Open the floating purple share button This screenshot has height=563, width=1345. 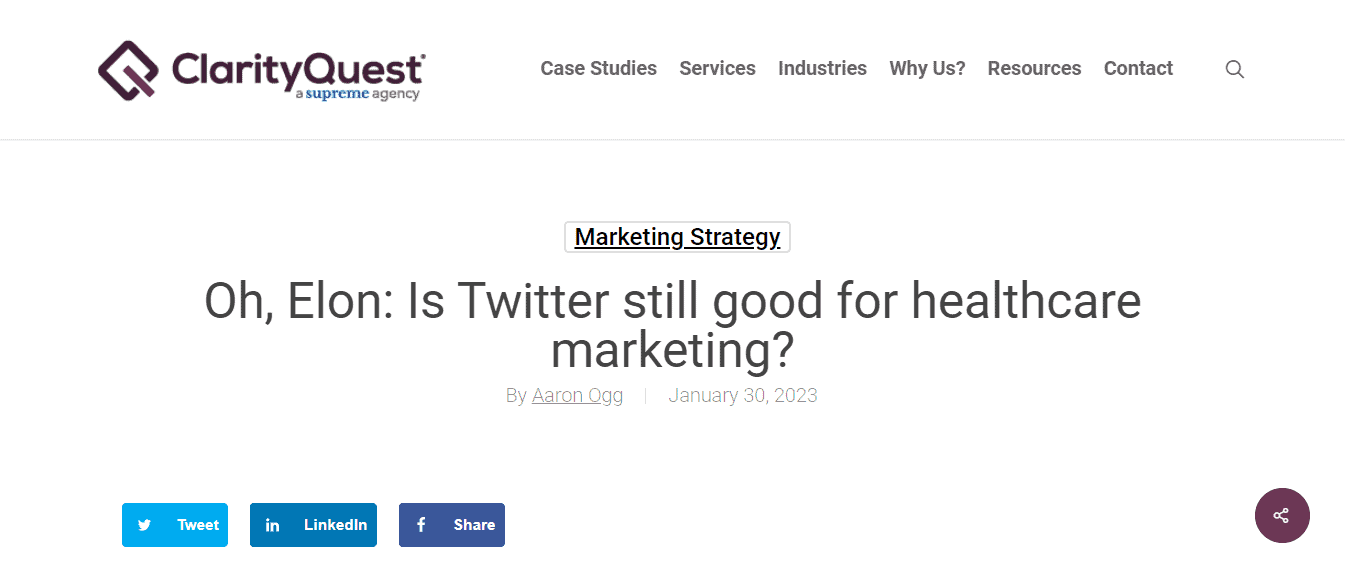1282,515
